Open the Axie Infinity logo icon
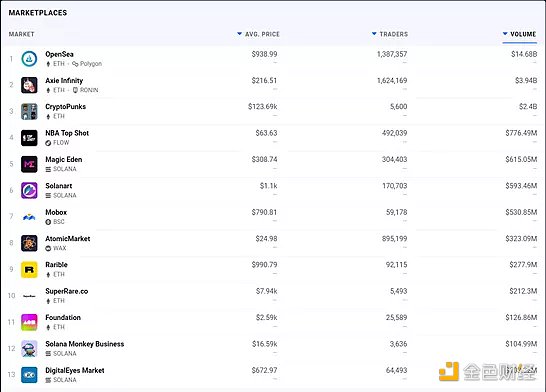The height and width of the screenshot is (392, 546). tap(29, 85)
